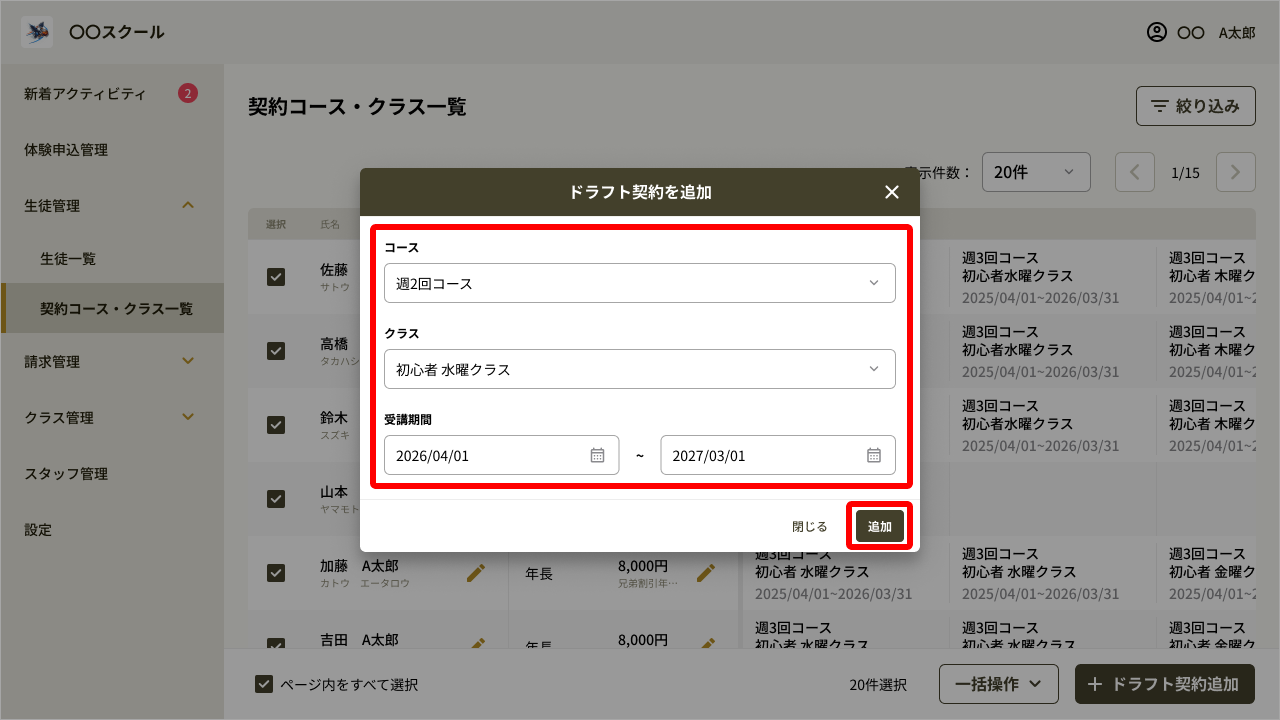Uncheck the checkbox on the 佐藤 row
Screen dimensions: 1280x720
point(277,277)
